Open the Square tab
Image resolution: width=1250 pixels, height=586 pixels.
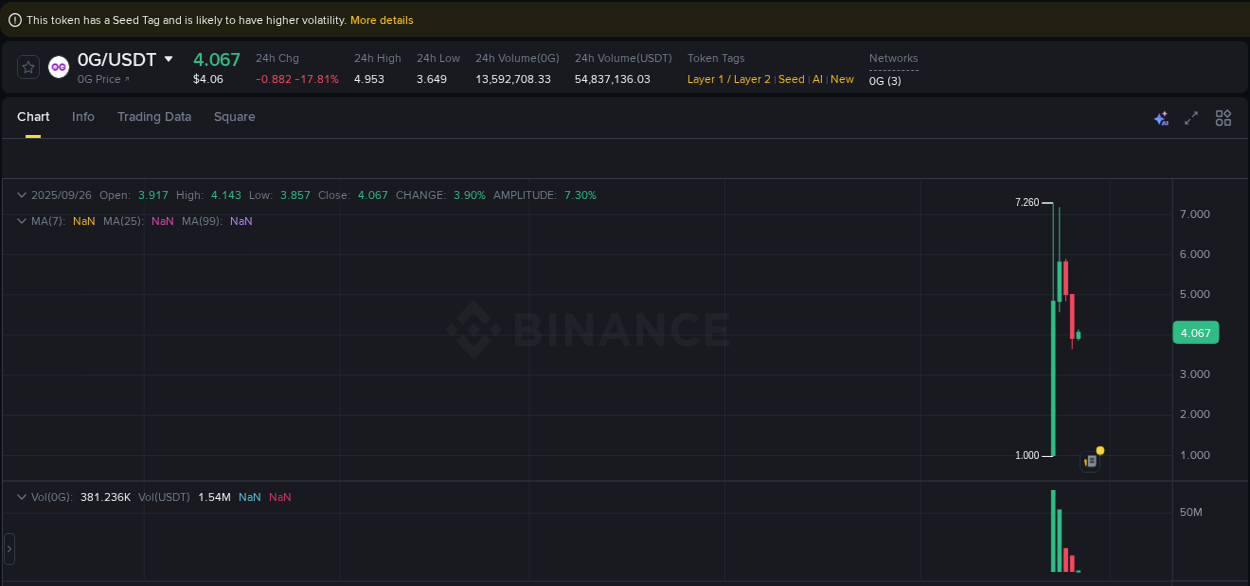pos(234,117)
